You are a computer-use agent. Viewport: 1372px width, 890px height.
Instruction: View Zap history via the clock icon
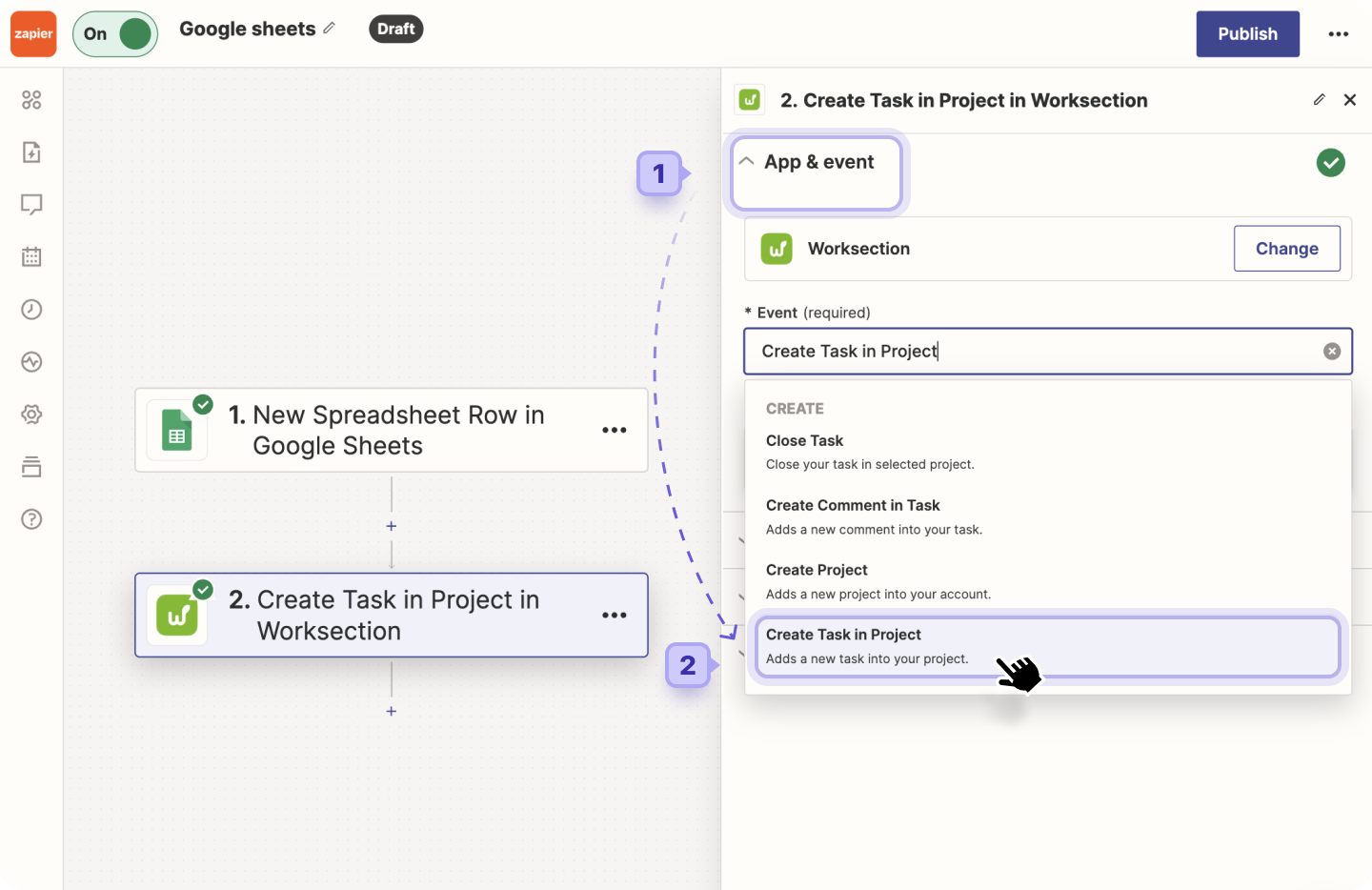(x=31, y=309)
